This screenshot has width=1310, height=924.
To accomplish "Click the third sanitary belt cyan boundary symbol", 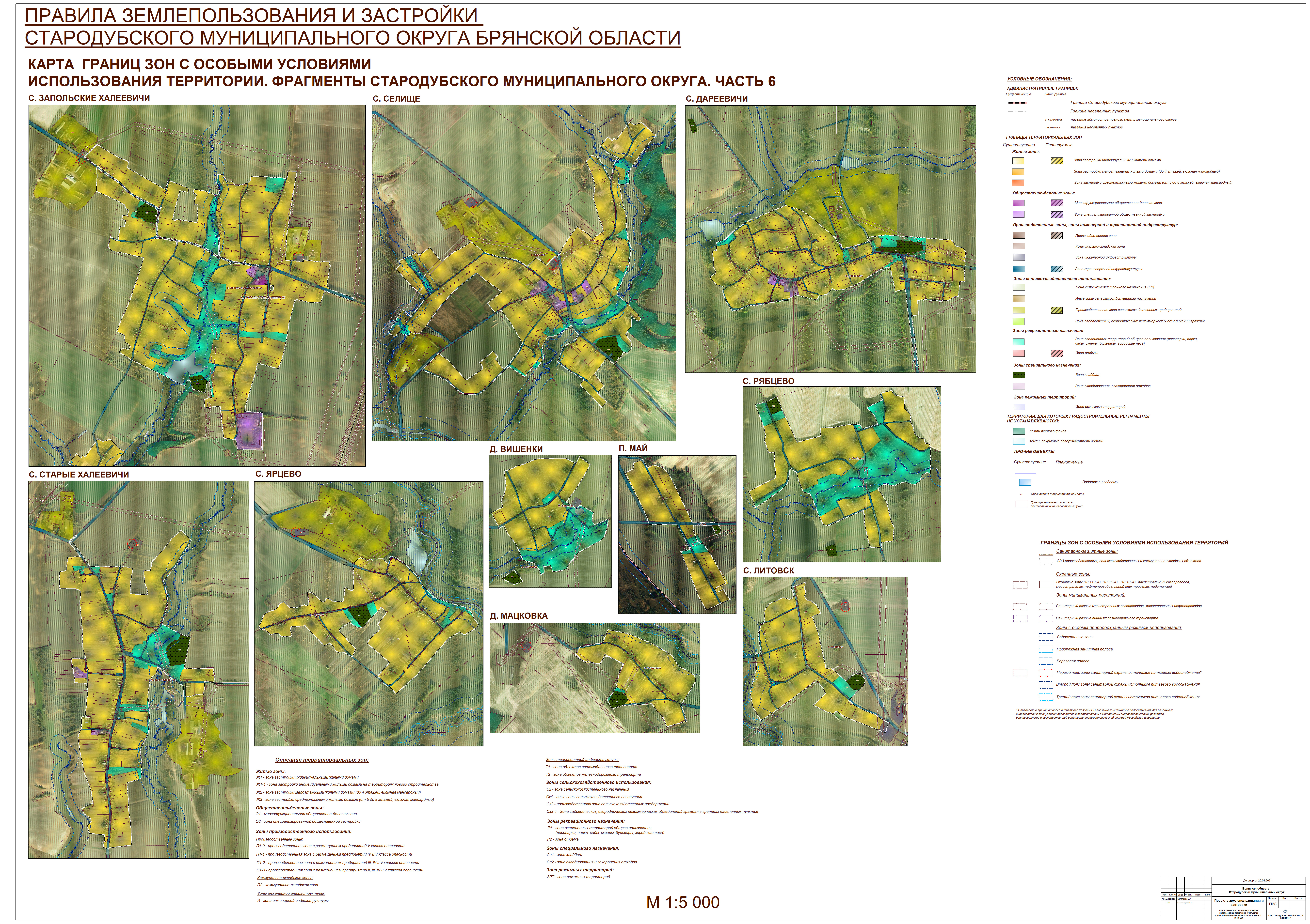I will point(1046,697).
